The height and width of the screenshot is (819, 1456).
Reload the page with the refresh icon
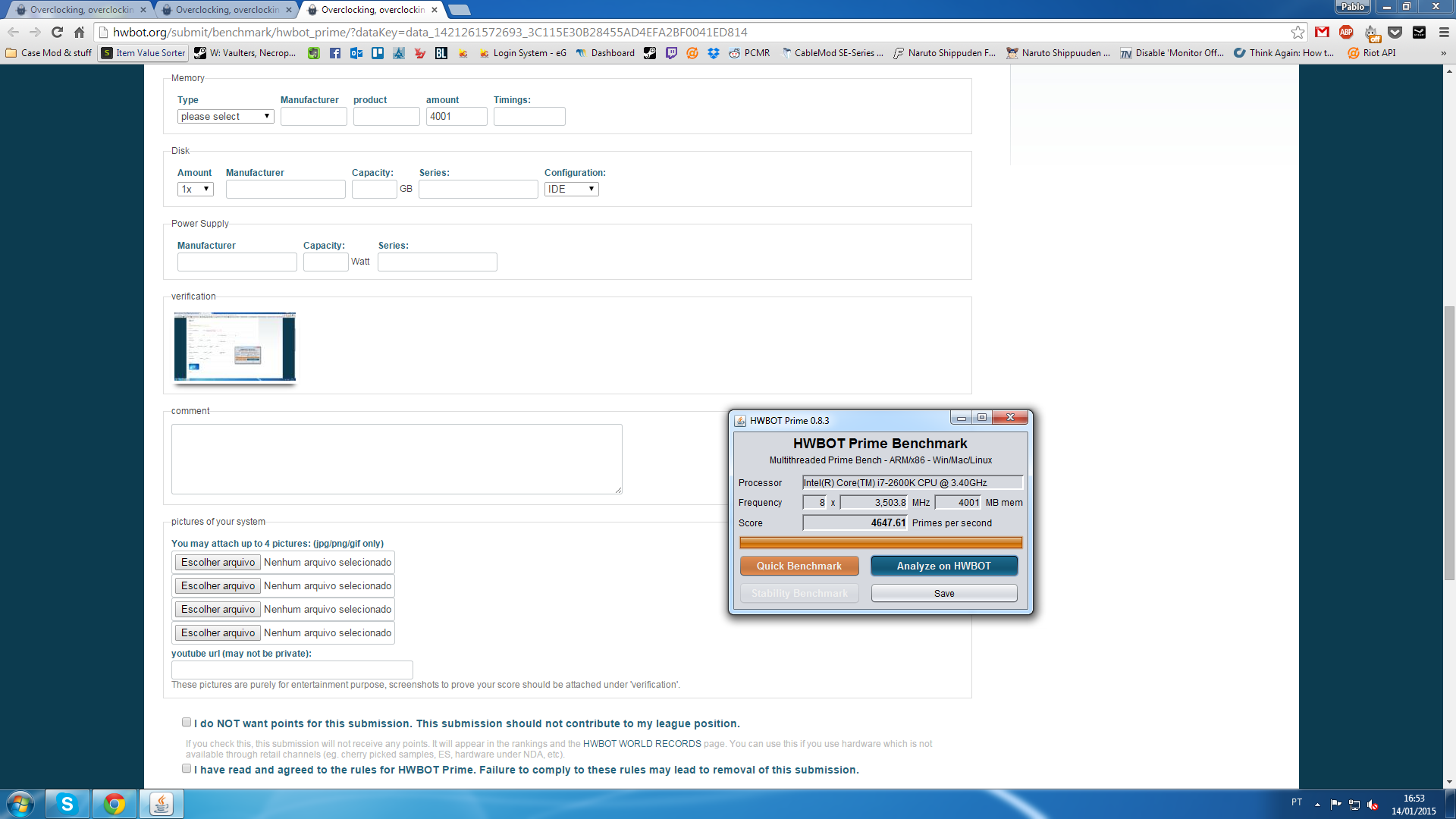click(57, 32)
